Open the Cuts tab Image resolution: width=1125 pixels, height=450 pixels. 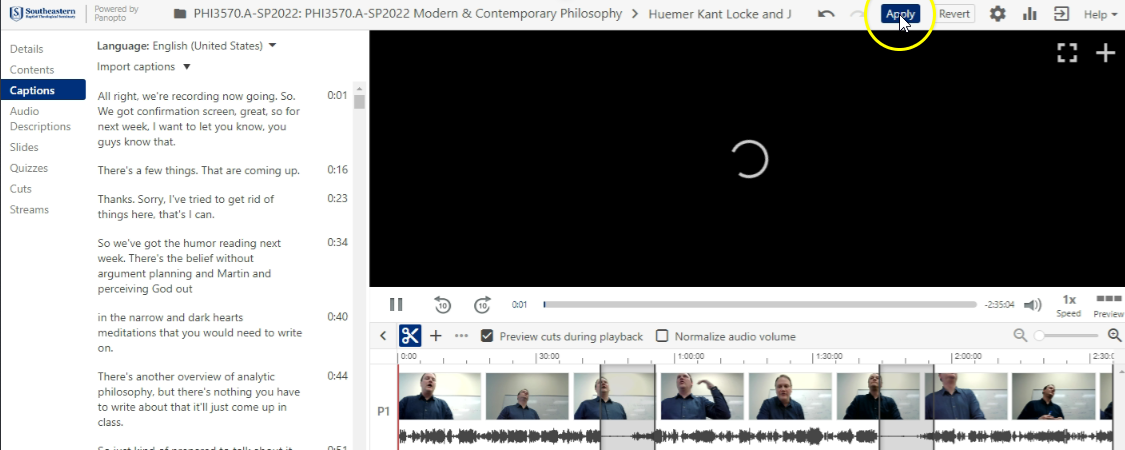point(21,189)
